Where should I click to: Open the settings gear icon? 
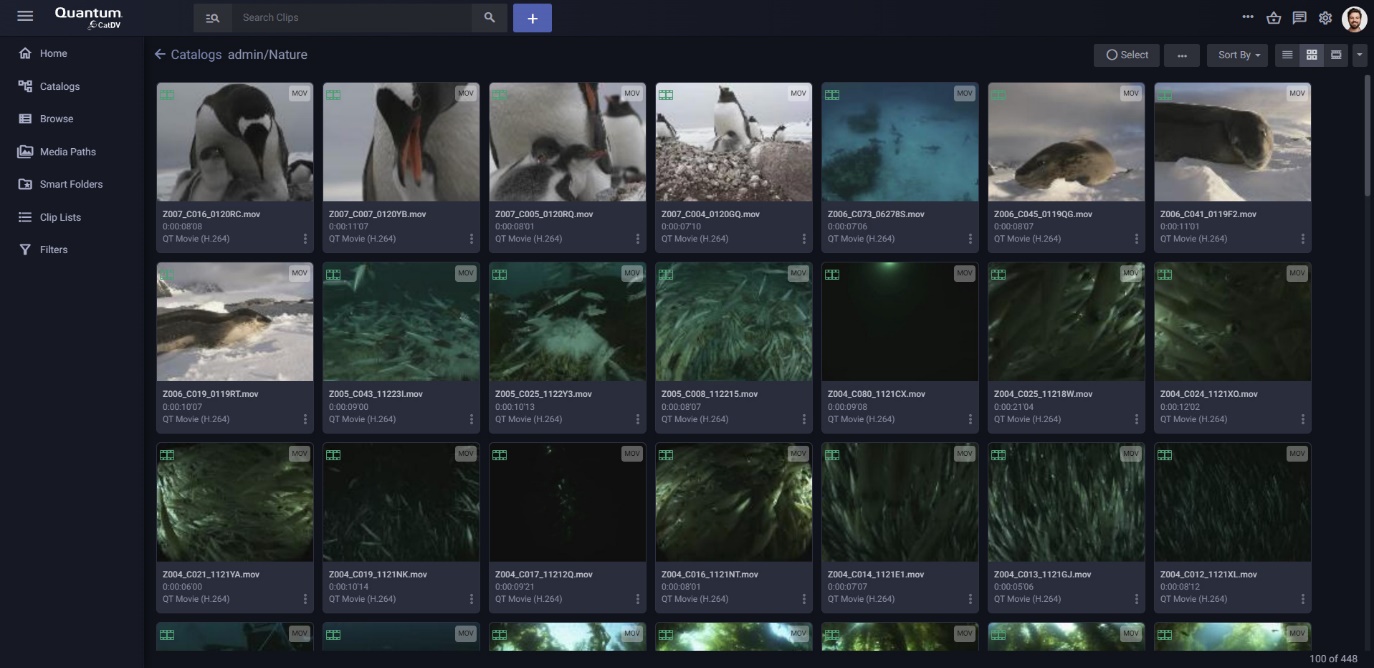[1325, 18]
